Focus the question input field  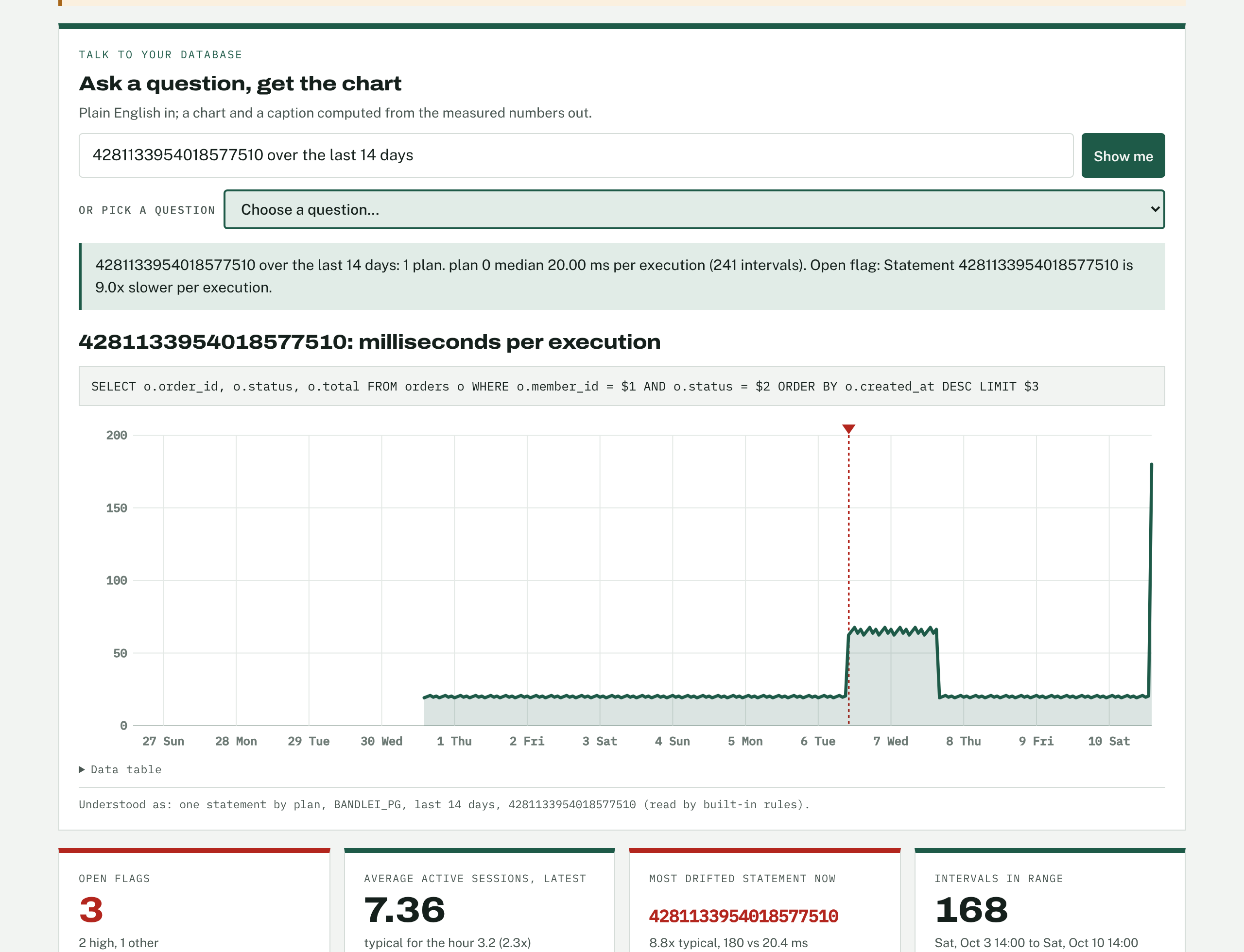click(x=575, y=155)
